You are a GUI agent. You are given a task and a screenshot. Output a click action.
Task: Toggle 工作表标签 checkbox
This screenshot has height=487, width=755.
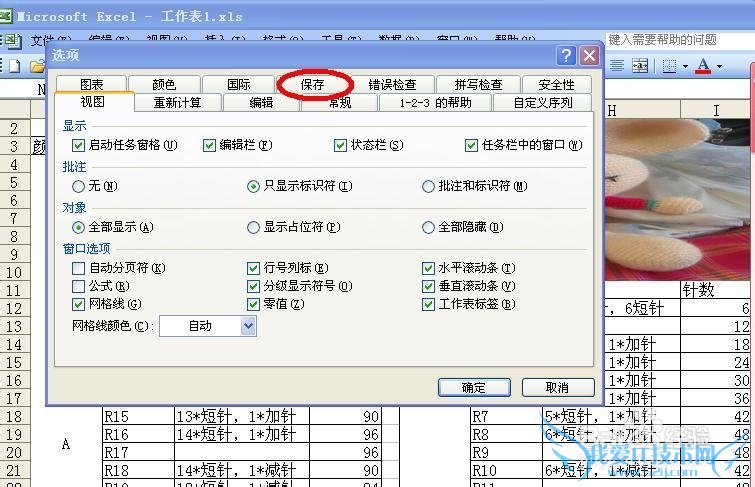tap(428, 304)
